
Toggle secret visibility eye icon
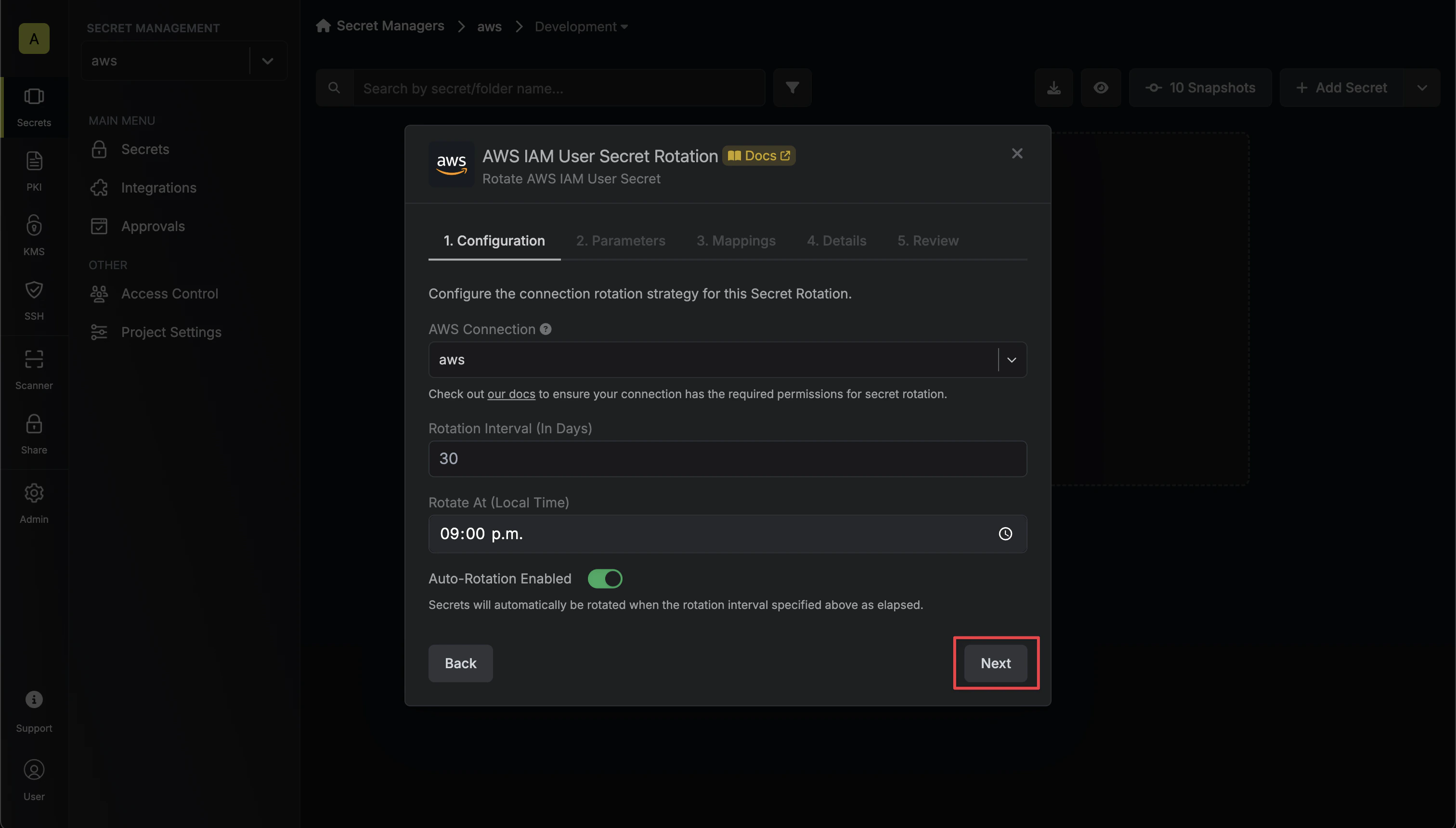click(x=1101, y=88)
